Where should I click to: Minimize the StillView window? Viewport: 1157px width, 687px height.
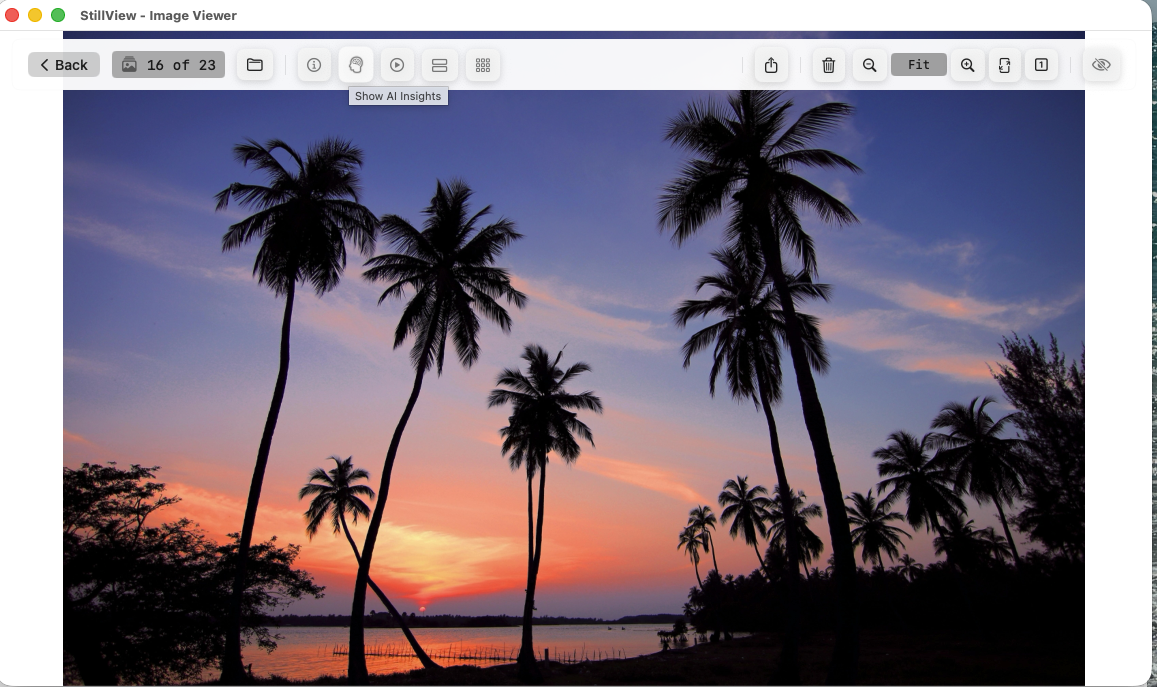tap(35, 15)
